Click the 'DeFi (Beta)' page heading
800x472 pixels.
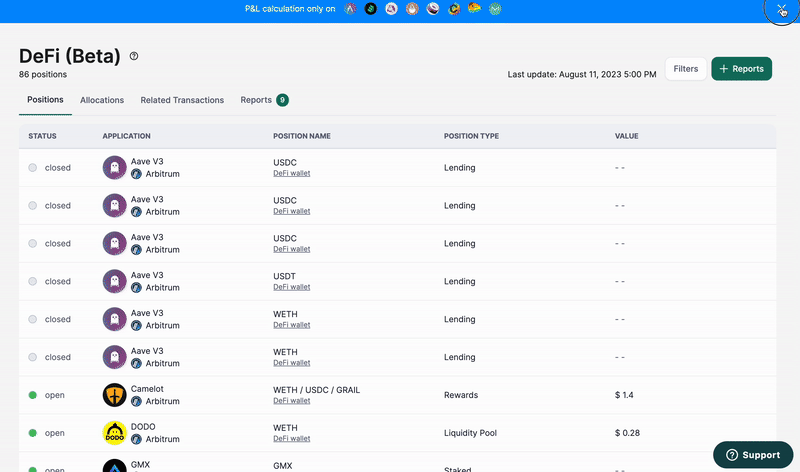(69, 56)
